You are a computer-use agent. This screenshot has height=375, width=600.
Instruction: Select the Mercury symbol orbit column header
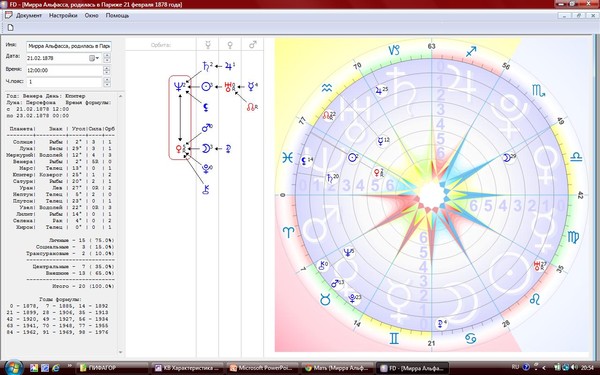(208, 45)
